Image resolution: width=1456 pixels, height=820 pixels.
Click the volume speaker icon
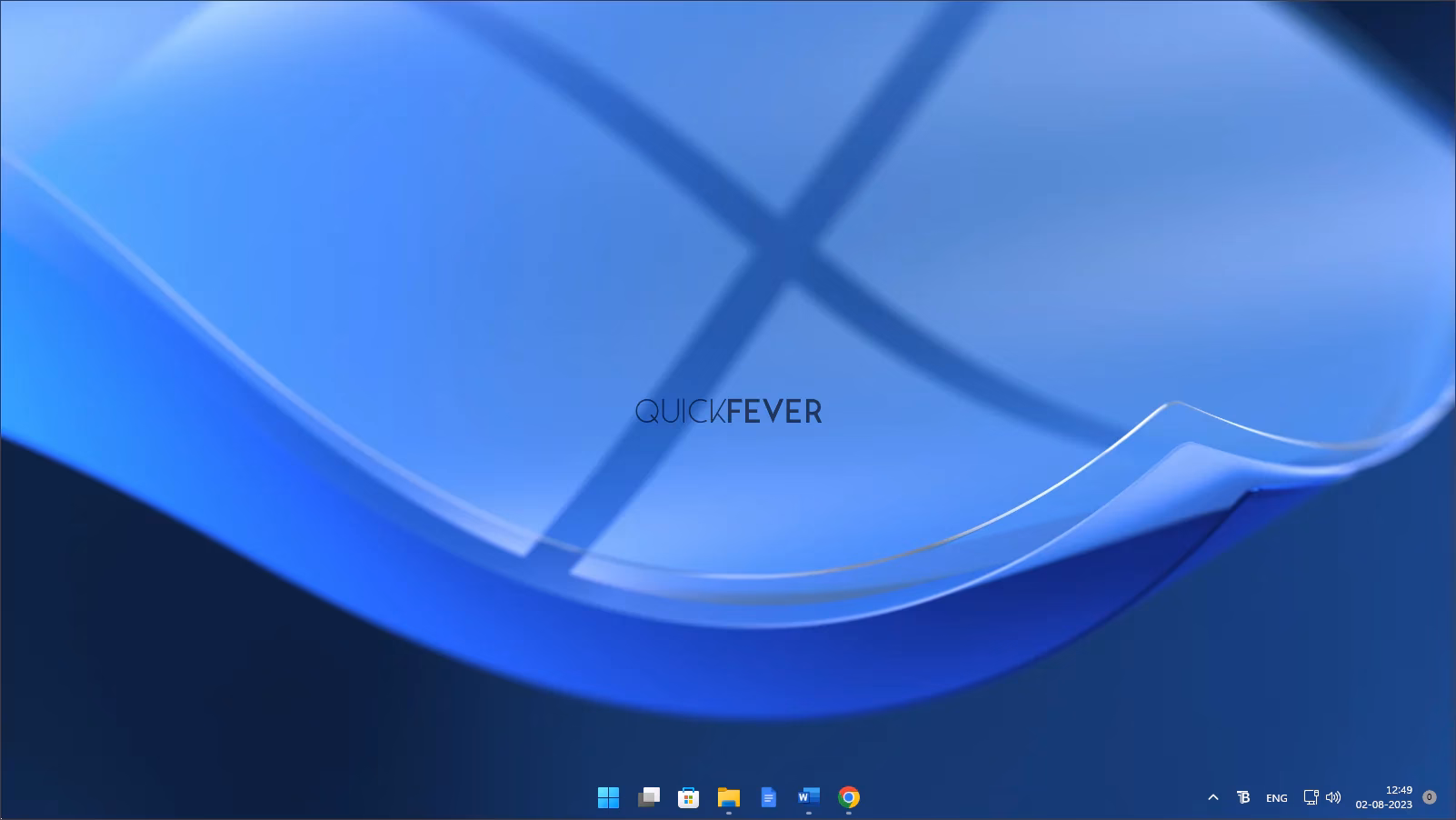[x=1333, y=797]
